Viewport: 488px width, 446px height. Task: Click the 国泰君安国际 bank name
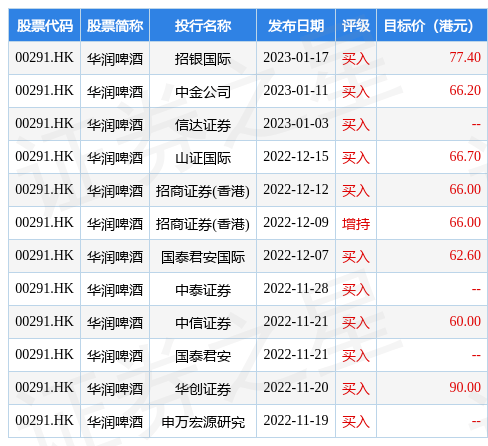(203, 257)
